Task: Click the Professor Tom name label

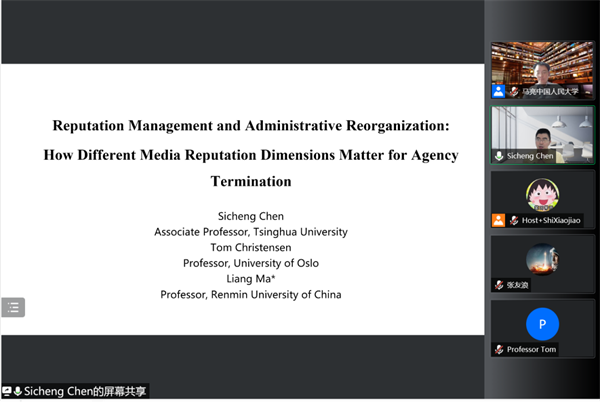Action: coord(532,349)
